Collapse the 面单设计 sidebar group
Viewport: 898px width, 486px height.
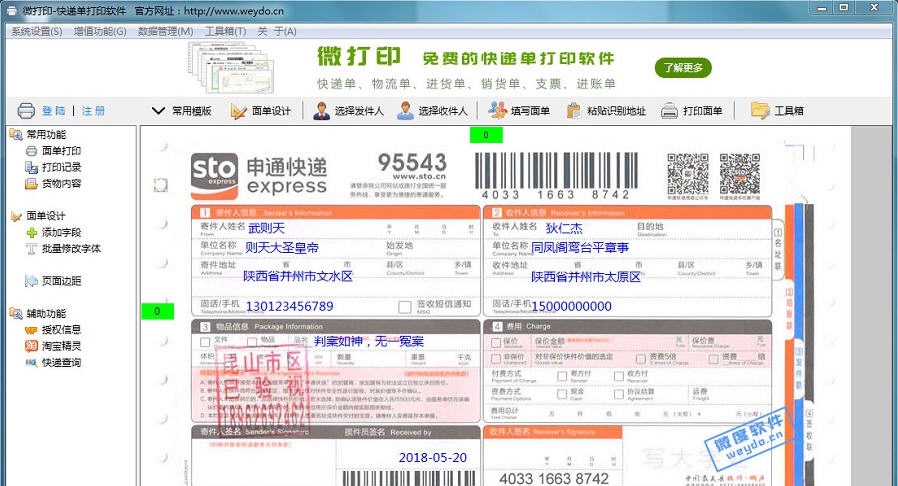pyautogui.click(x=16, y=216)
